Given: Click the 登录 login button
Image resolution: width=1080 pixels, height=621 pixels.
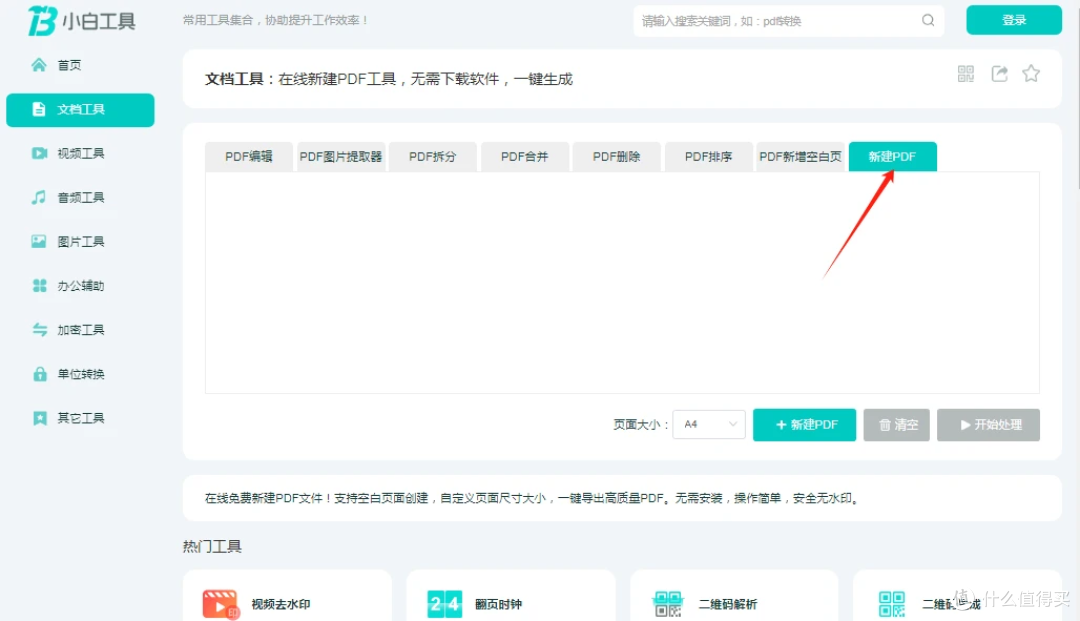Looking at the screenshot, I should click(x=1014, y=20).
